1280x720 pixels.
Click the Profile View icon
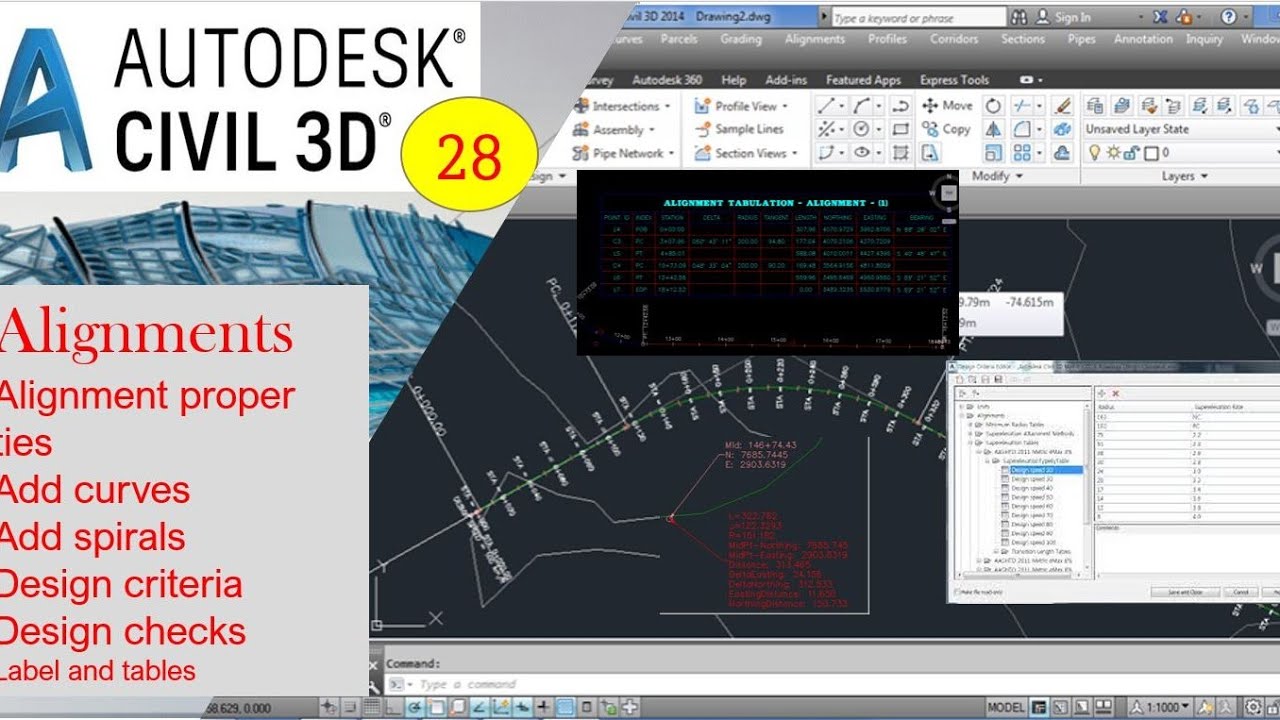[x=703, y=106]
